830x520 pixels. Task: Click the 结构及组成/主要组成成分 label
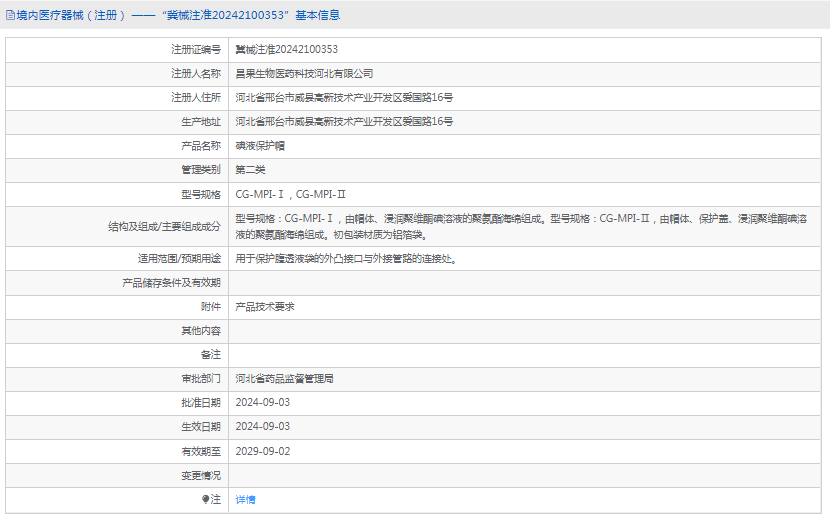tap(165, 227)
